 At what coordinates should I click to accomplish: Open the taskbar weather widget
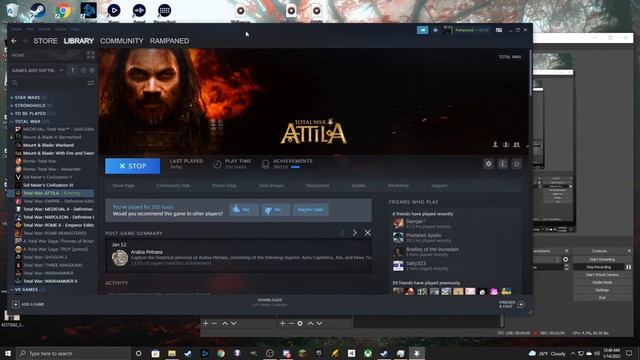coord(547,353)
